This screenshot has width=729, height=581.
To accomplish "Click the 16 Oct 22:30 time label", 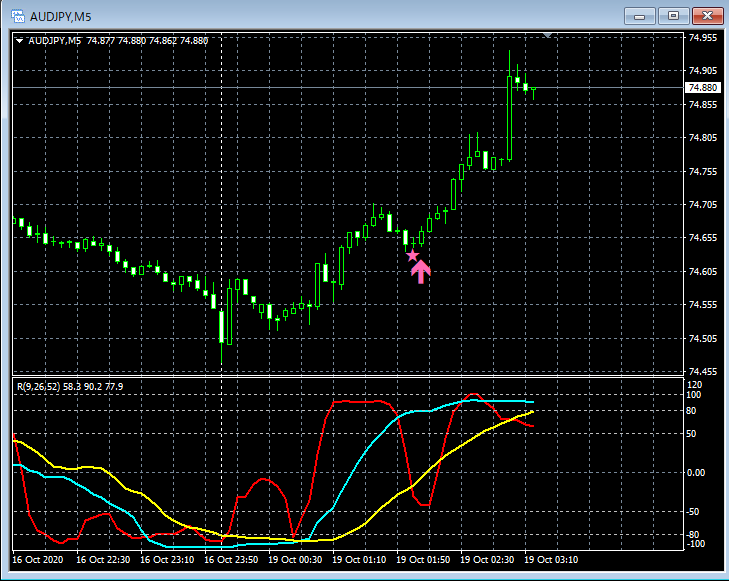I will coord(103,560).
